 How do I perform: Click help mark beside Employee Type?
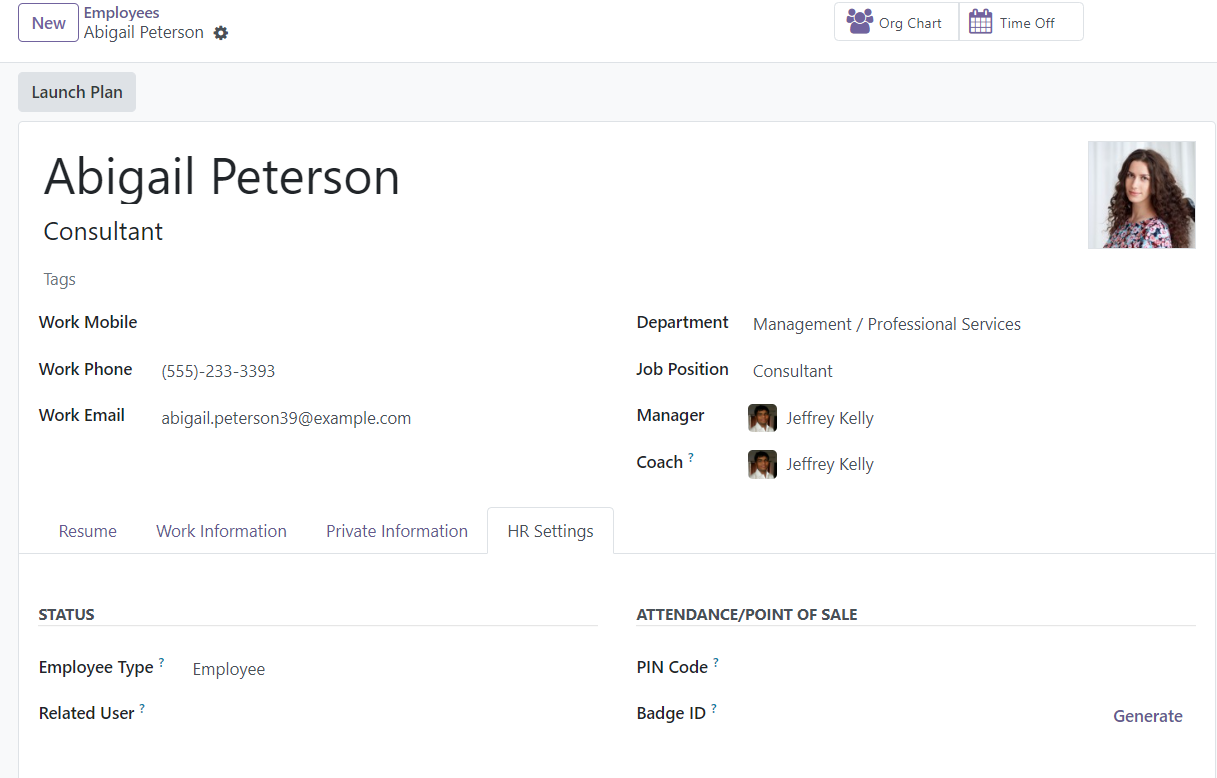tap(161, 663)
